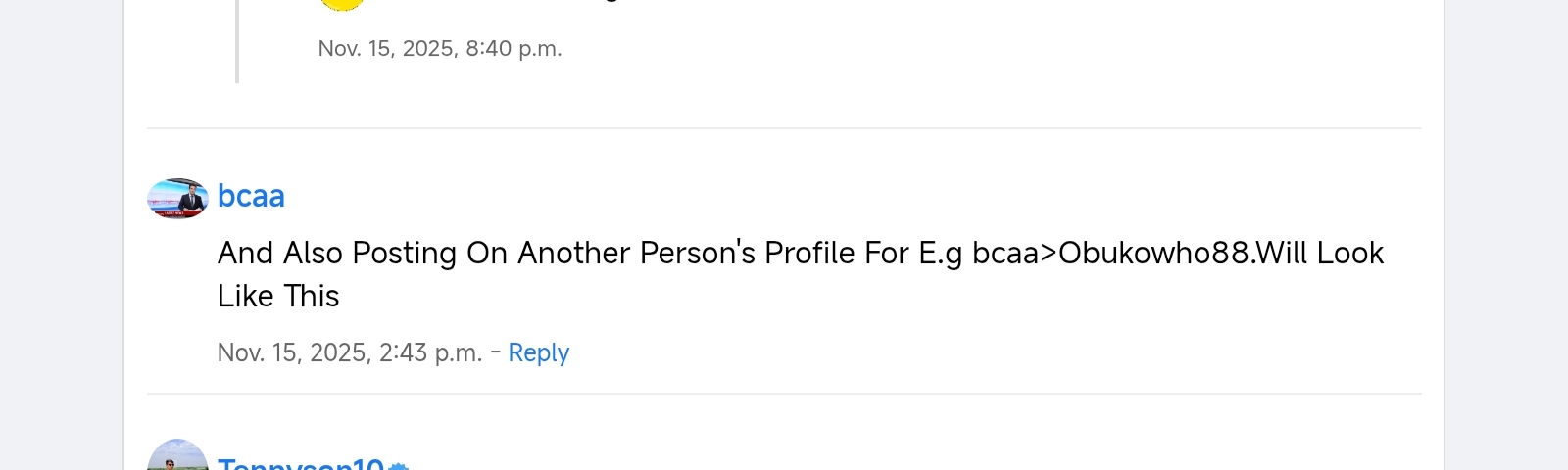
Task: Click the Nov. 15, 2:43 p.m. timestamp
Action: pos(350,352)
